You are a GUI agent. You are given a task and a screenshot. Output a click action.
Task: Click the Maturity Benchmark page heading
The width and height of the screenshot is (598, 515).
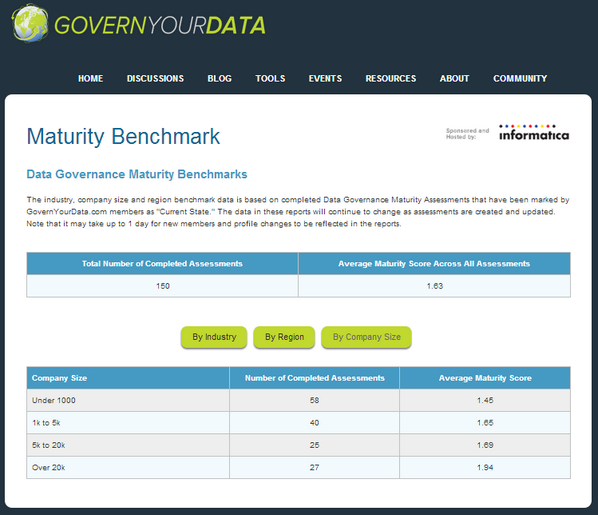click(124, 137)
